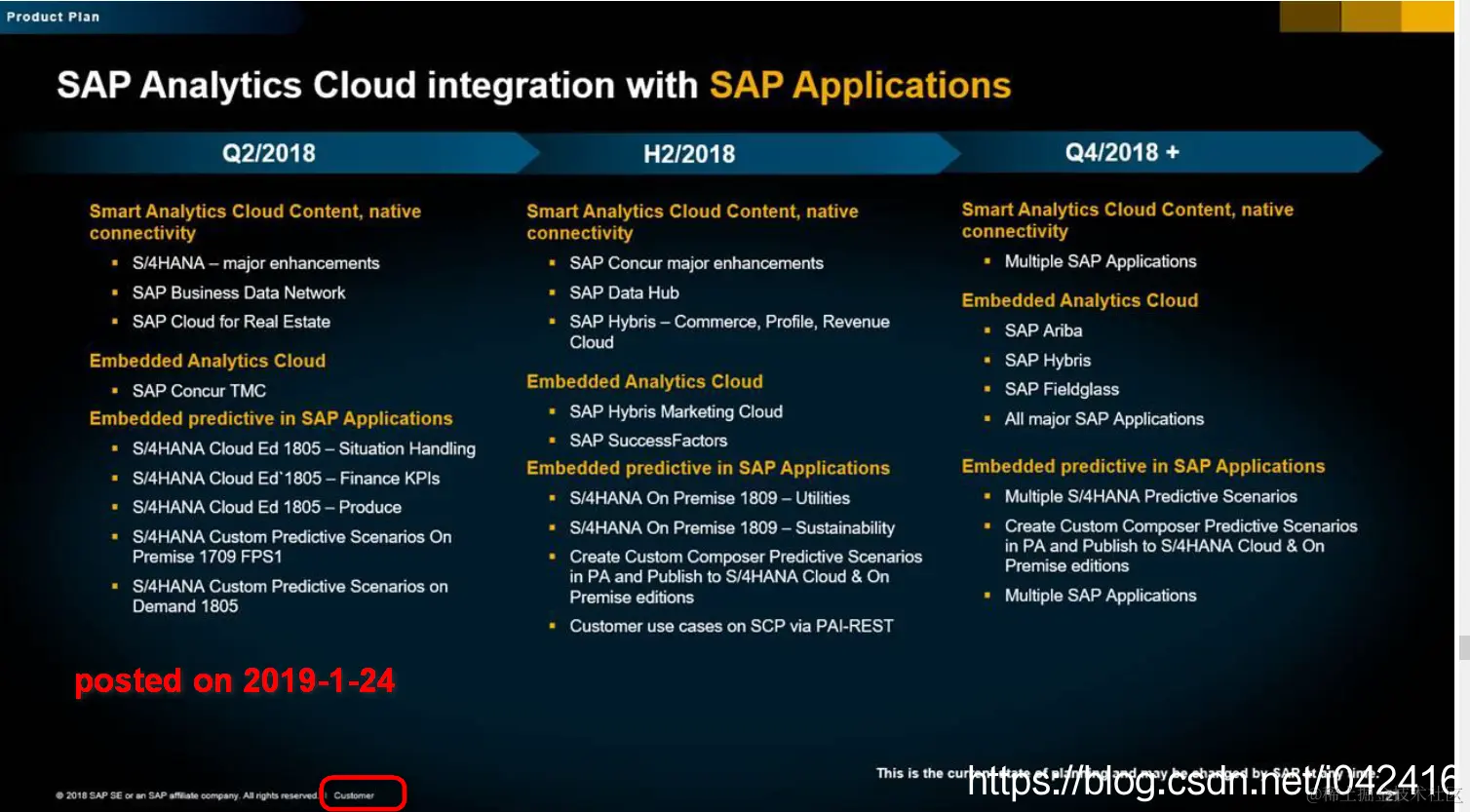Click 'Embedded predictive in SAP Applications' heading under Q4/2018 +
The width and height of the screenshot is (1470, 812).
(x=1143, y=466)
